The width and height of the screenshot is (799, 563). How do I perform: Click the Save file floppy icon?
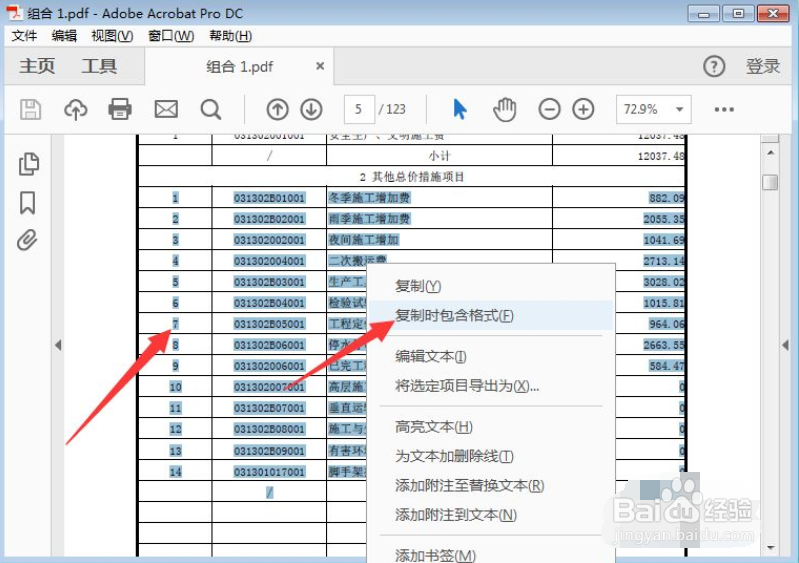[30, 110]
